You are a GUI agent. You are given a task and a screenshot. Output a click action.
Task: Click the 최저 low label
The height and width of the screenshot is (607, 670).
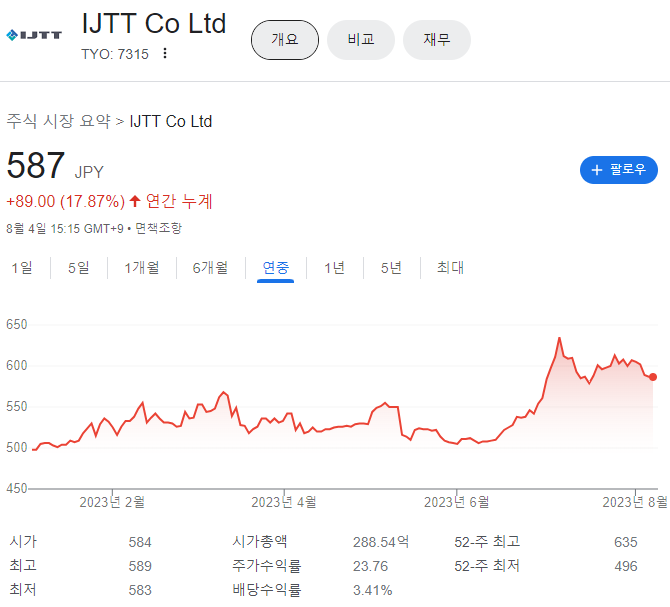23,589
